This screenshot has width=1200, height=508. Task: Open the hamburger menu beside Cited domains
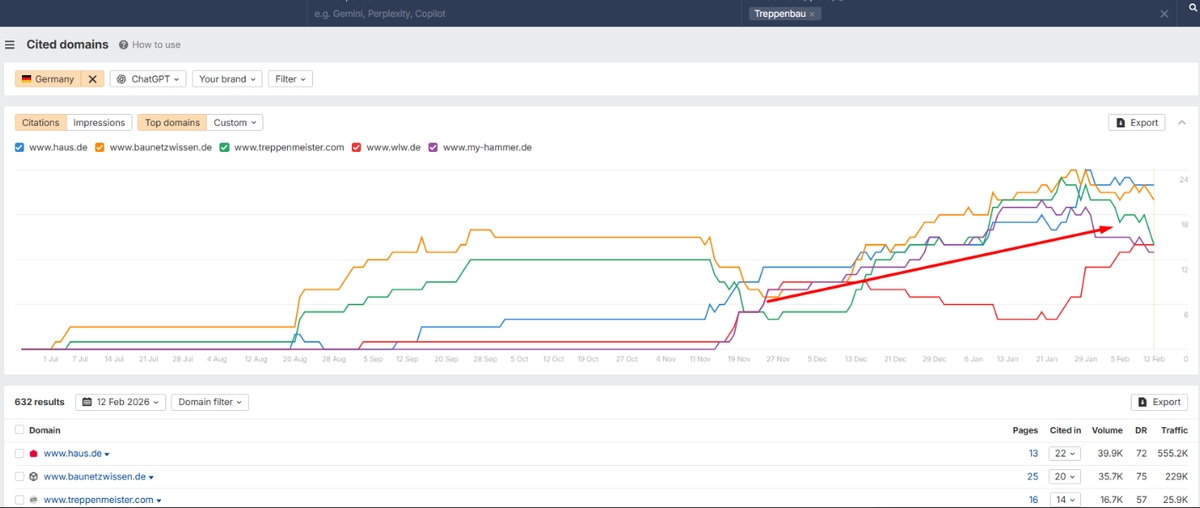point(10,44)
